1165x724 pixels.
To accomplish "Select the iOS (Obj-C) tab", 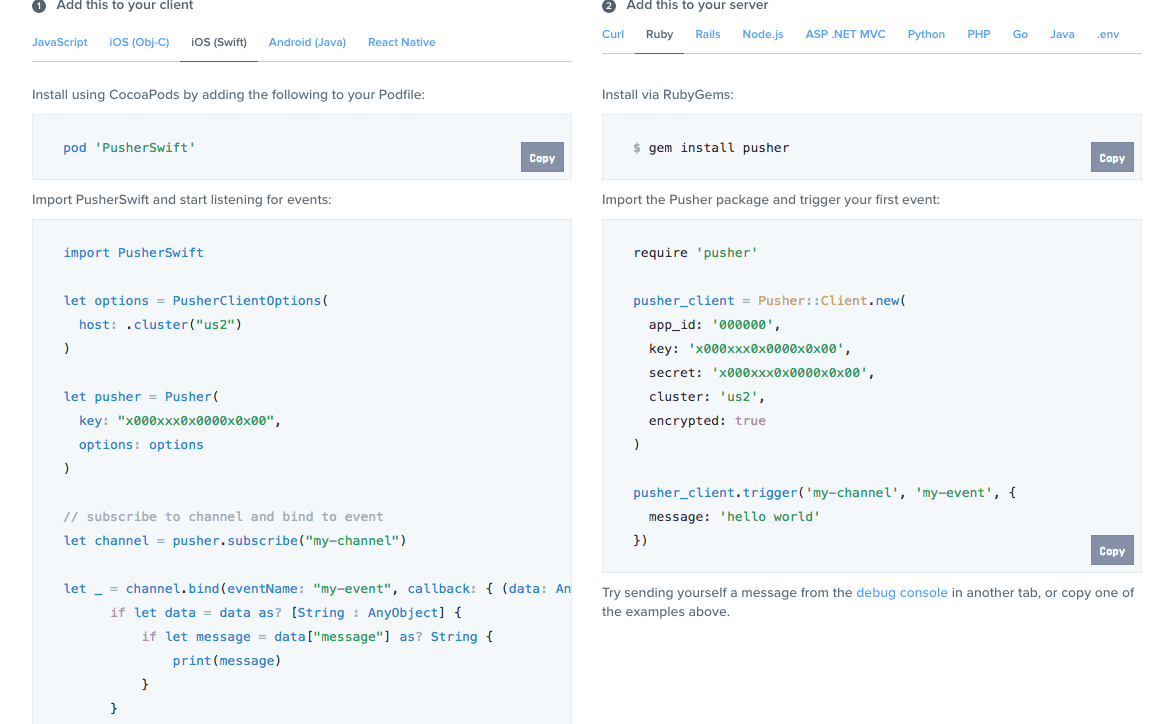I will tap(139, 42).
